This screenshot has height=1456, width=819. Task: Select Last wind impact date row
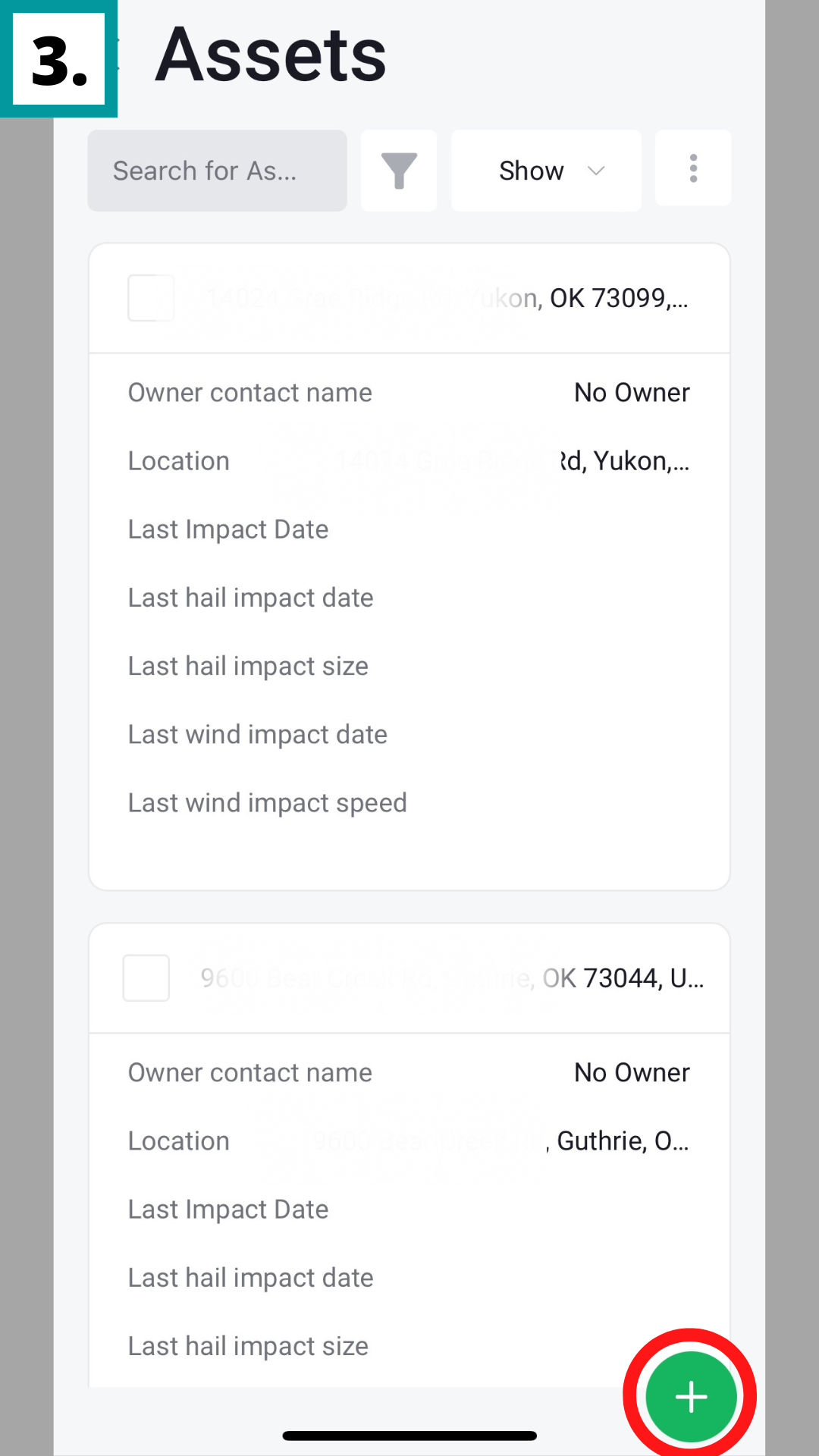(x=258, y=735)
